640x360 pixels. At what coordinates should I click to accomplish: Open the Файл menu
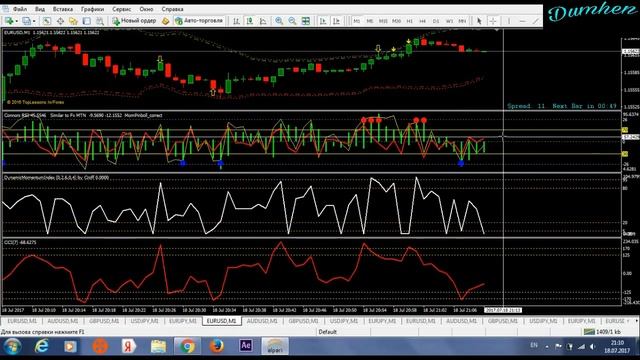(x=20, y=9)
